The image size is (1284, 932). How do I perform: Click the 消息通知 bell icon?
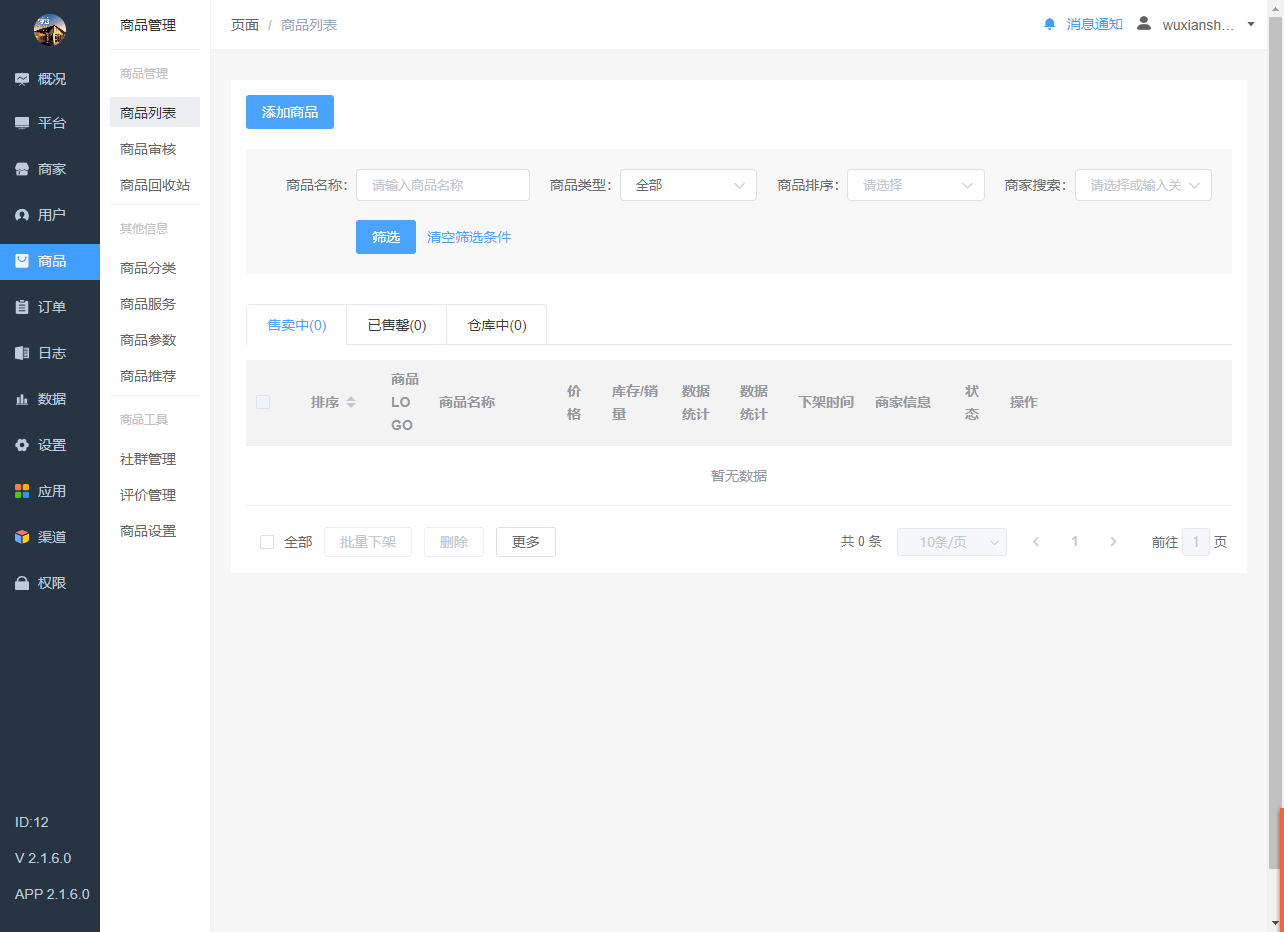(x=1049, y=24)
